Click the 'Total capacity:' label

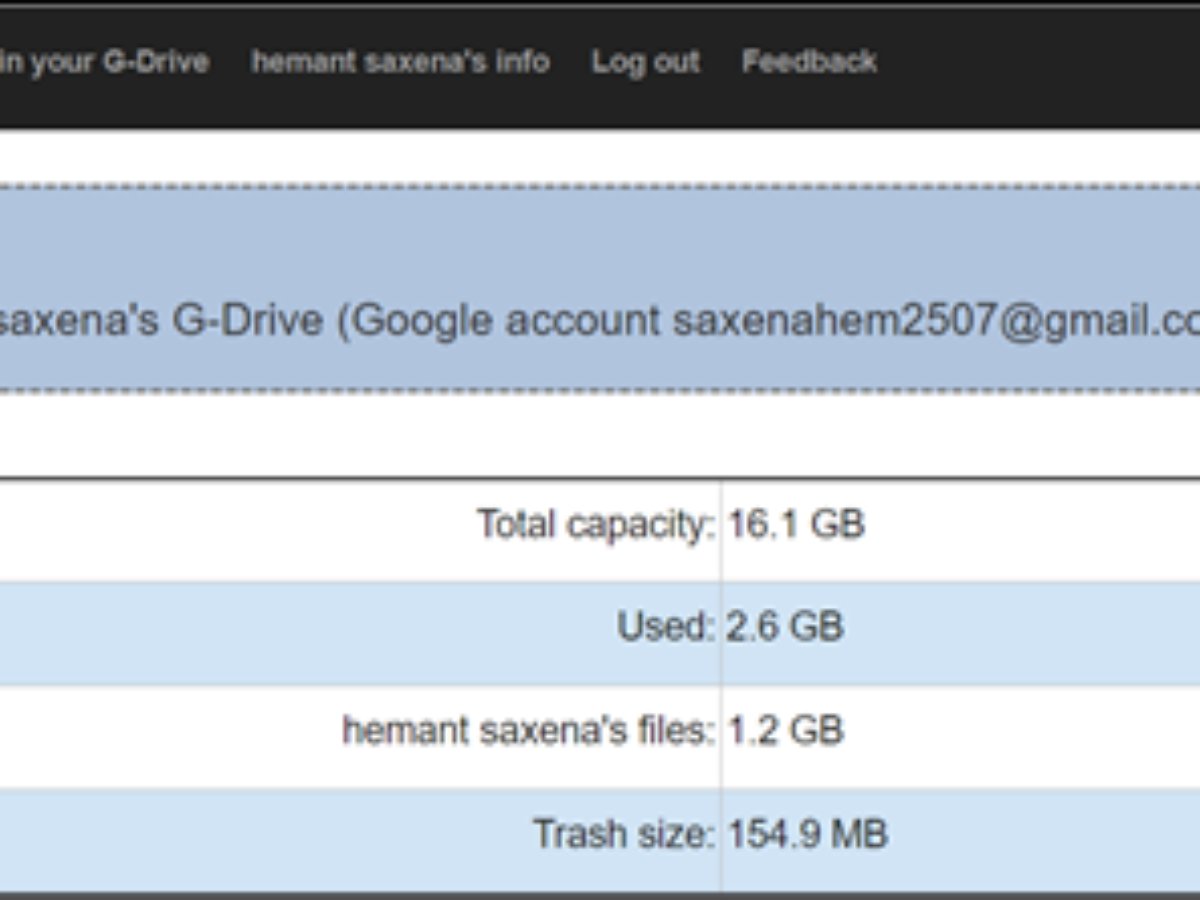pyautogui.click(x=595, y=524)
